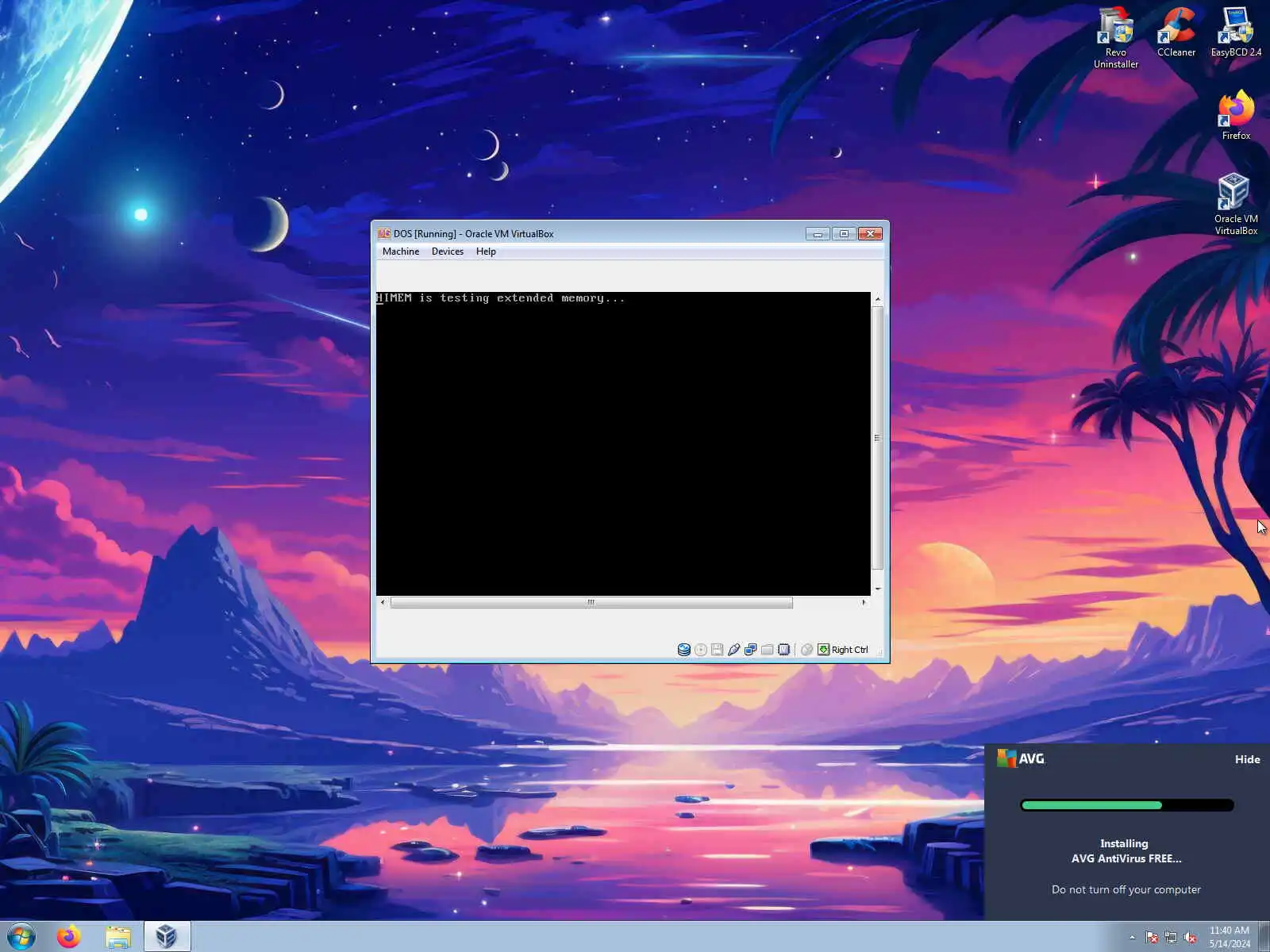Click the vertical scrollbar up arrow in VM window
The image size is (1270, 952).
(x=877, y=298)
